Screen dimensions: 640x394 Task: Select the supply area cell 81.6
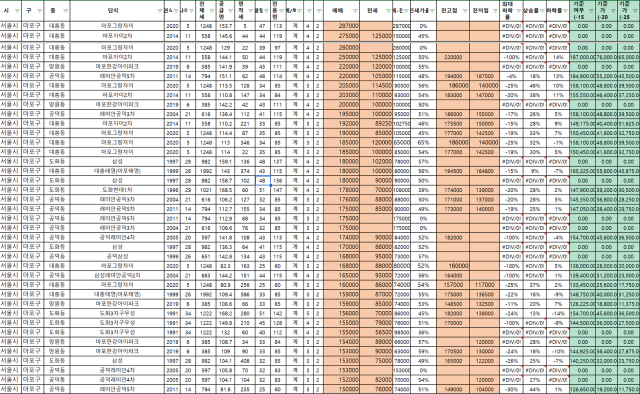[x=225, y=390]
